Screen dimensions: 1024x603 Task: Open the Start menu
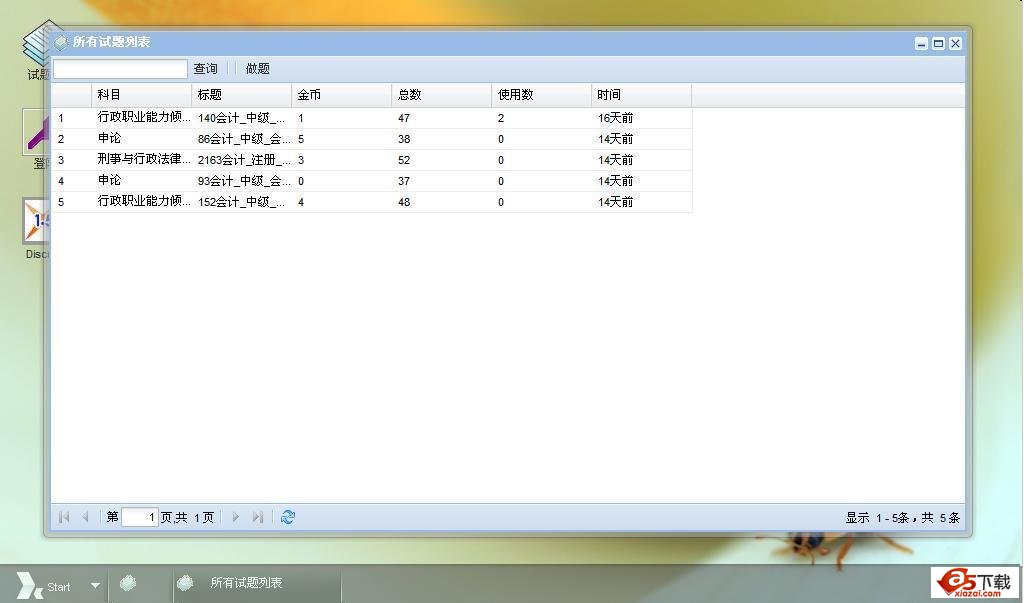point(44,586)
